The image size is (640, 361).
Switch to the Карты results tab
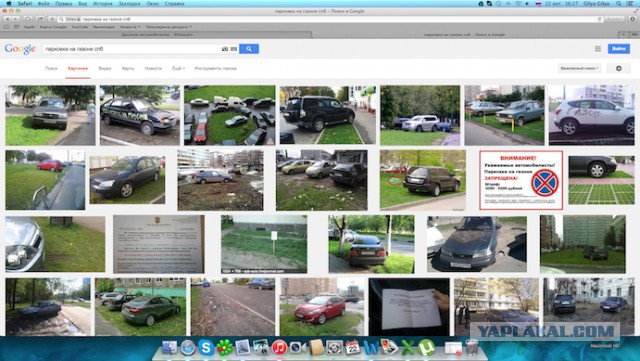(128, 69)
